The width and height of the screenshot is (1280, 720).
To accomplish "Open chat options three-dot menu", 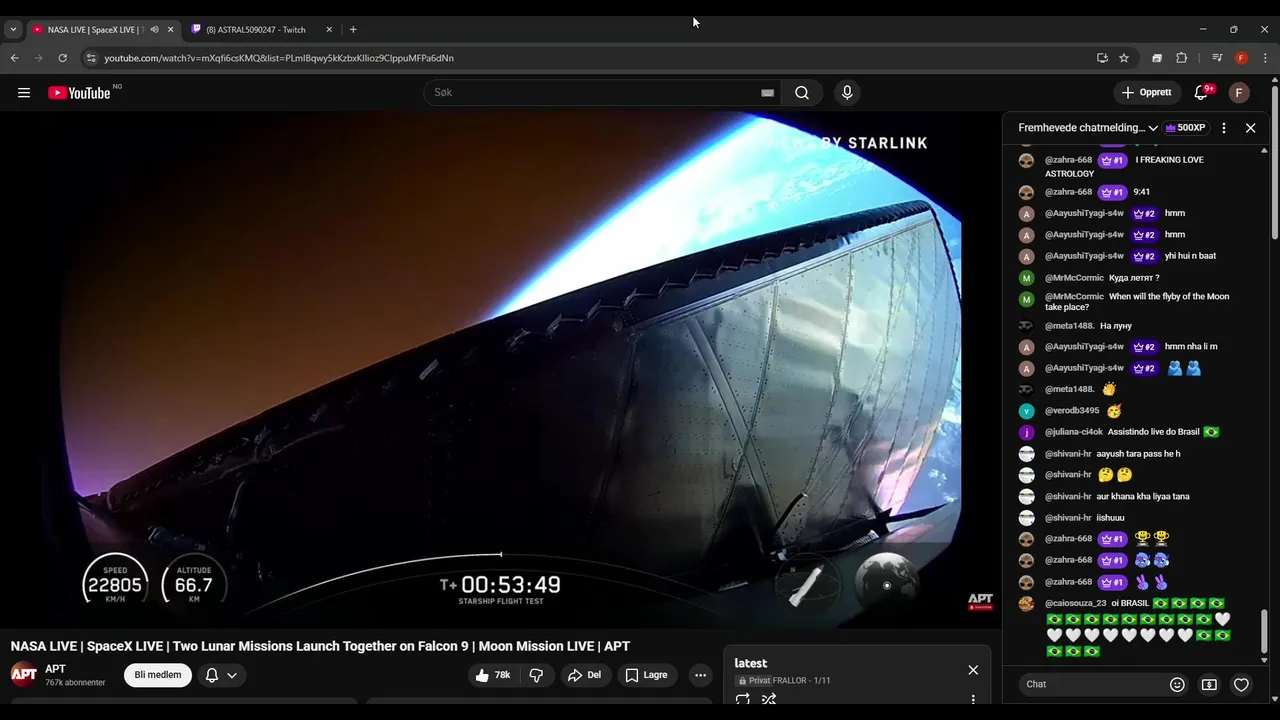I will pyautogui.click(x=1223, y=128).
